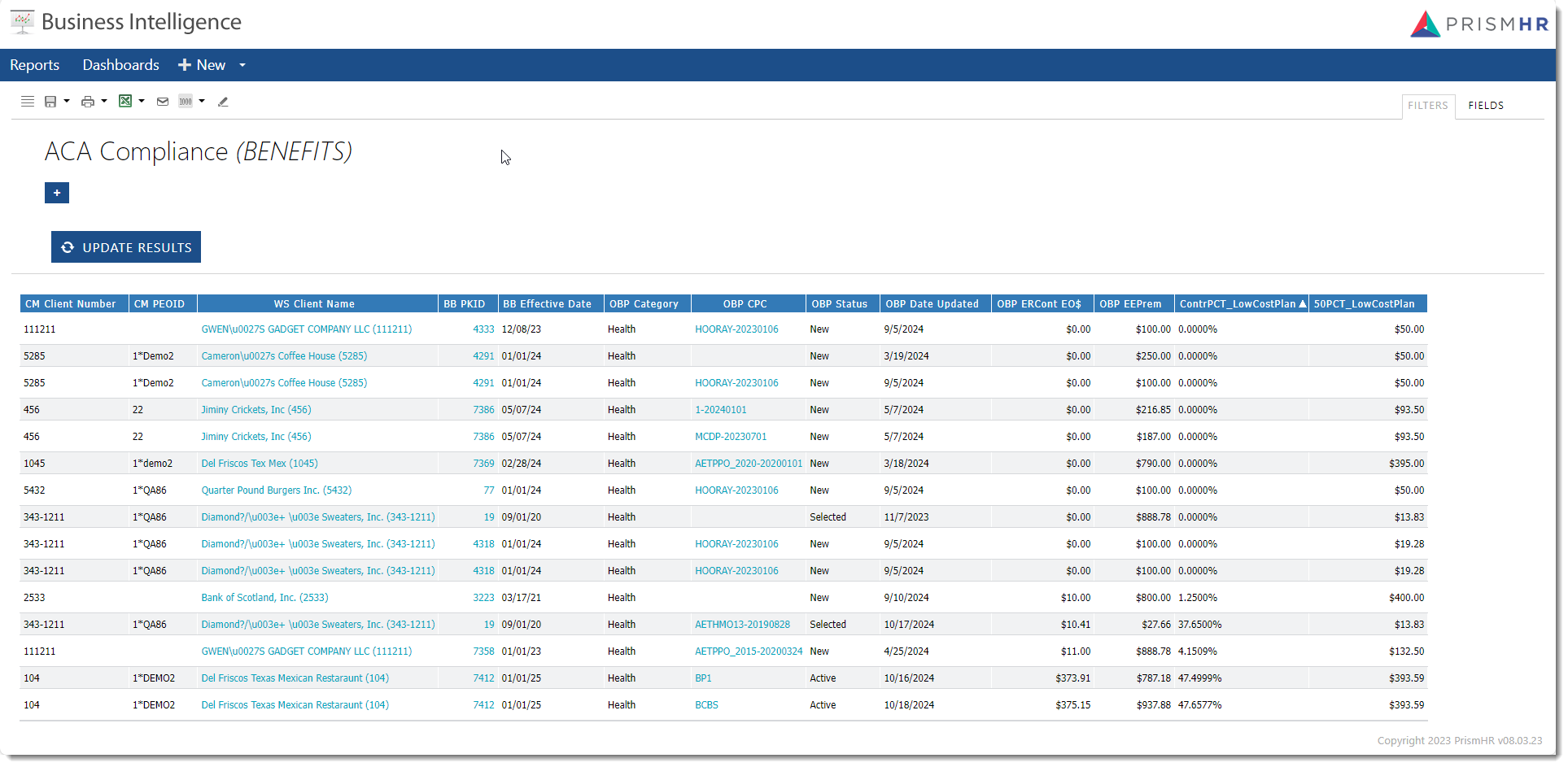Sort by 50PCT_LowCostPlan column header
Image resolution: width=1568 pixels, height=767 pixels.
point(1368,304)
